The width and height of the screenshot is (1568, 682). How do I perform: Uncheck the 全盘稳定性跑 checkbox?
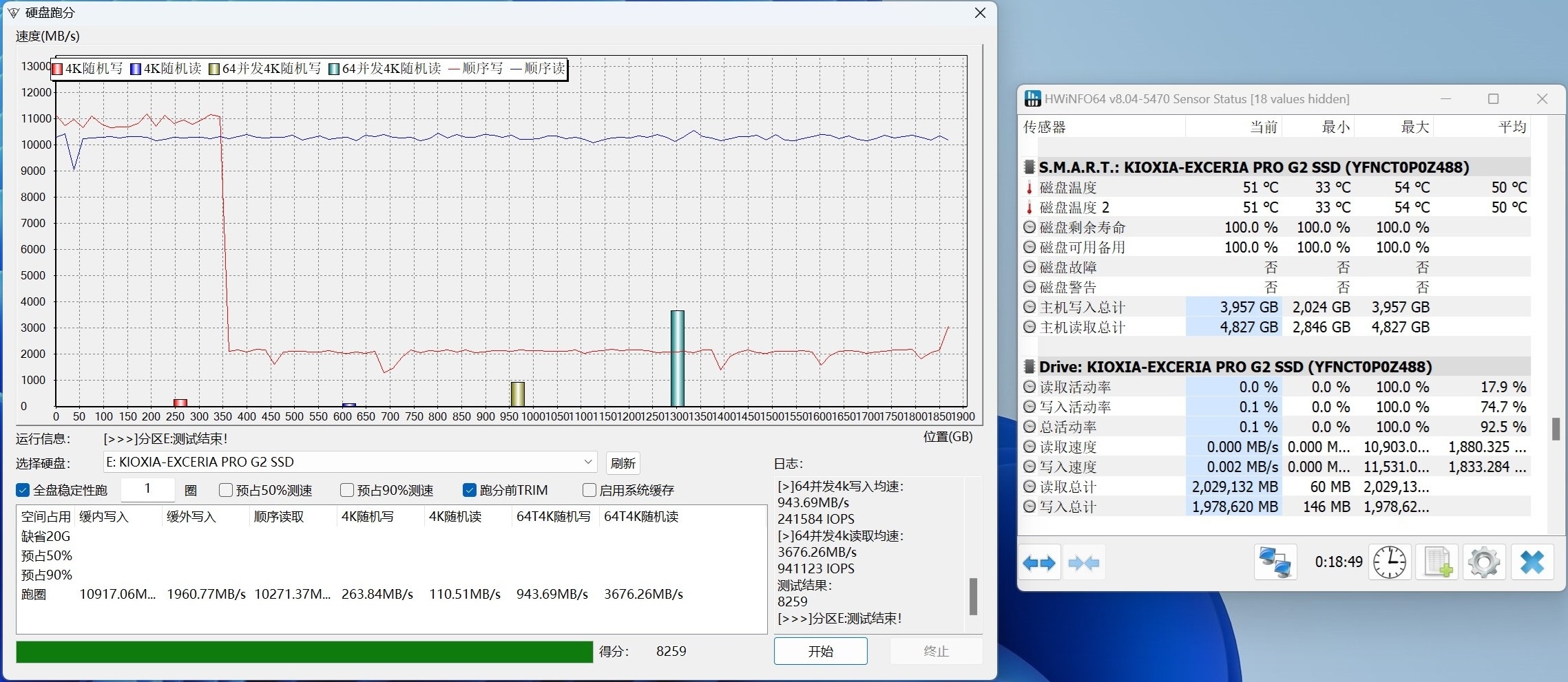coord(23,490)
